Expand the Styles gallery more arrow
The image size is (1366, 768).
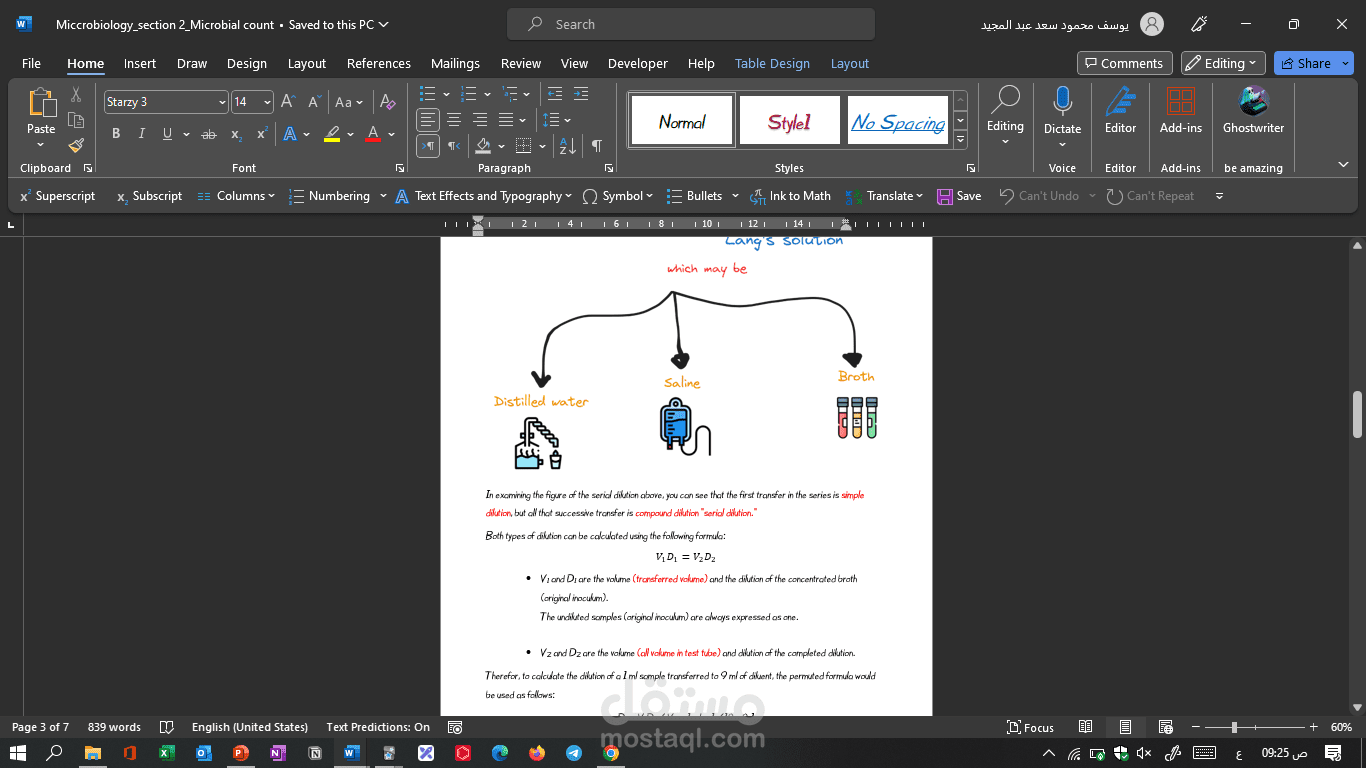960,139
